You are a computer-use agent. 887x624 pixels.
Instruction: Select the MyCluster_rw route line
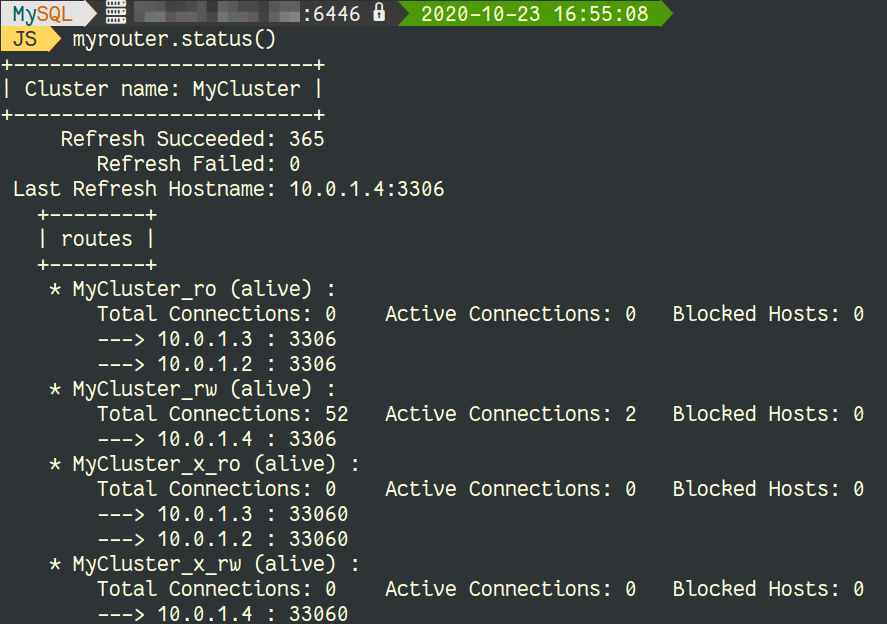tap(192, 389)
